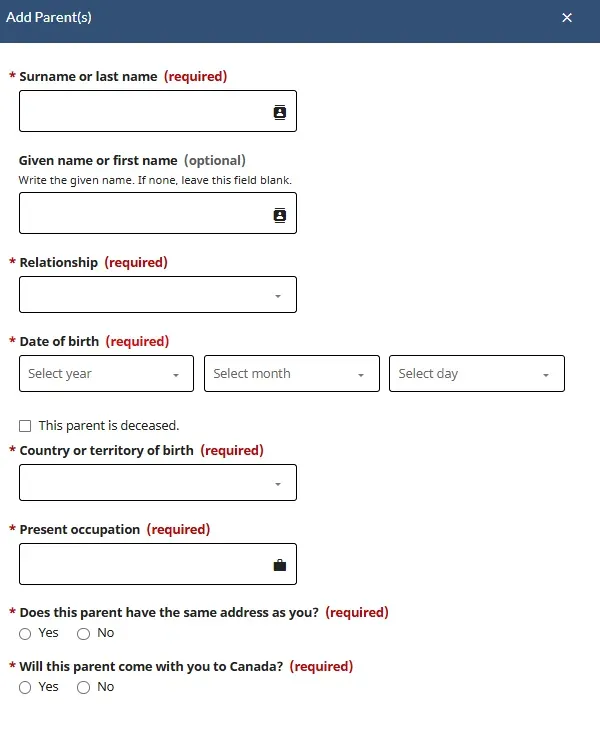The width and height of the screenshot is (600, 730).
Task: Open Country or territory of birth dropdown
Action: click(158, 483)
